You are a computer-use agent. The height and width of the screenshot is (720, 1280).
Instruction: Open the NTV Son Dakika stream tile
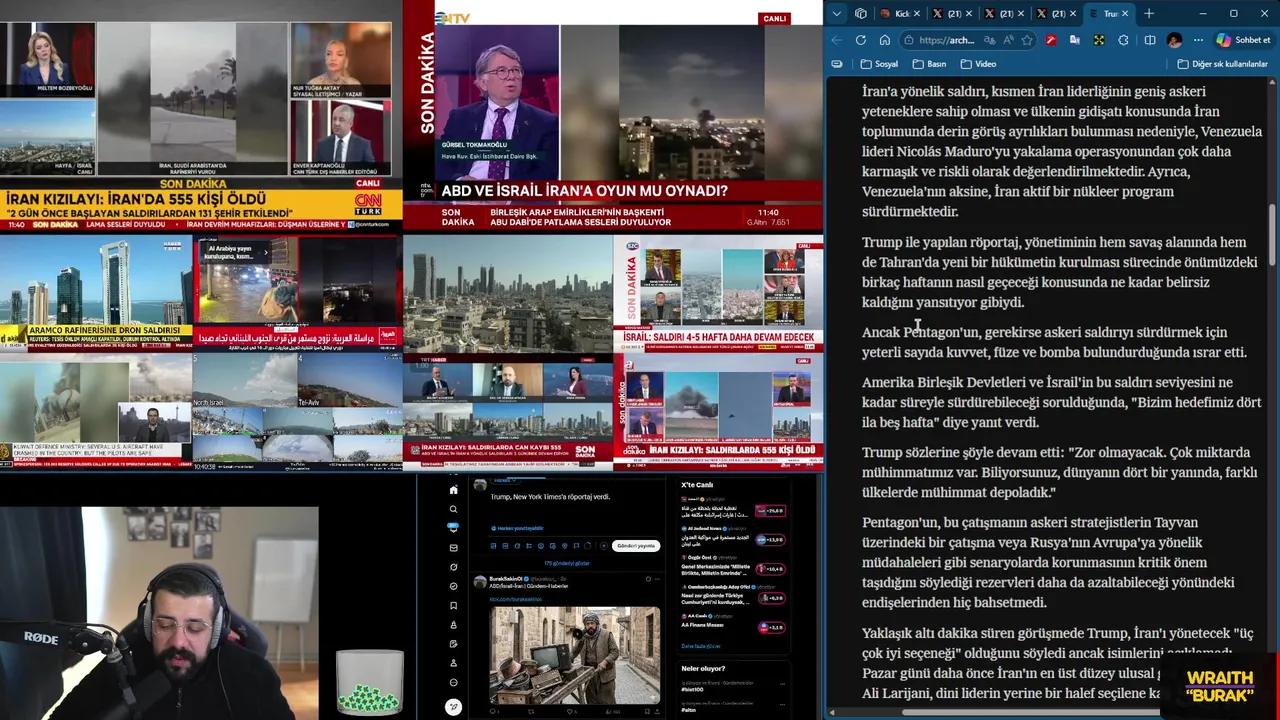point(612,115)
